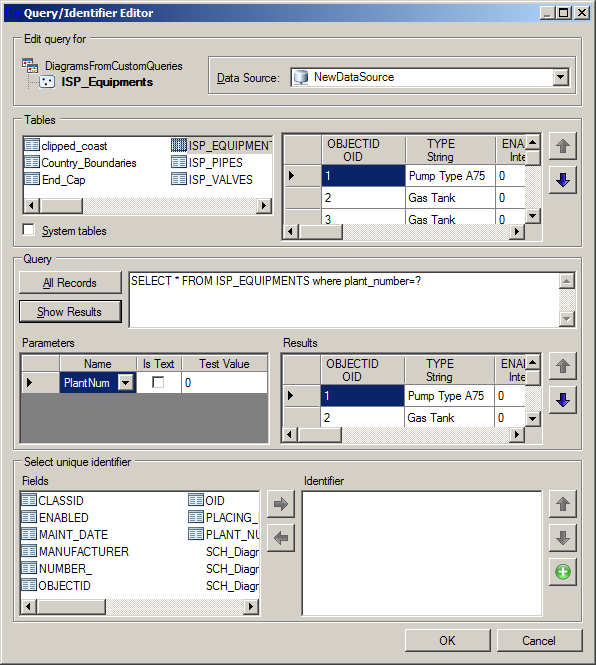This screenshot has width=596, height=665.
Task: Click blue down arrow beside Results grid
Action: [562, 400]
